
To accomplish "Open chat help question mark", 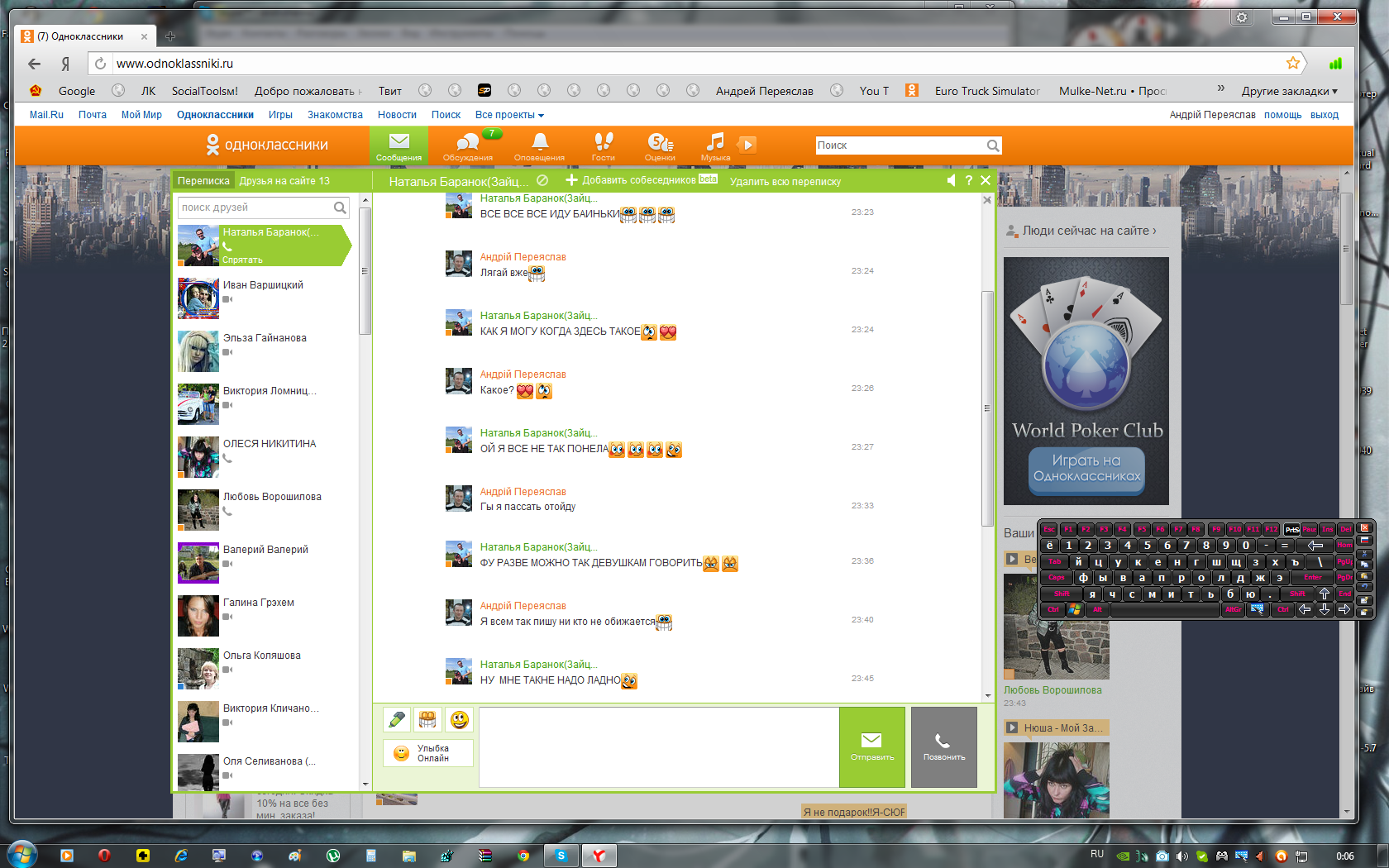I will pos(969,180).
